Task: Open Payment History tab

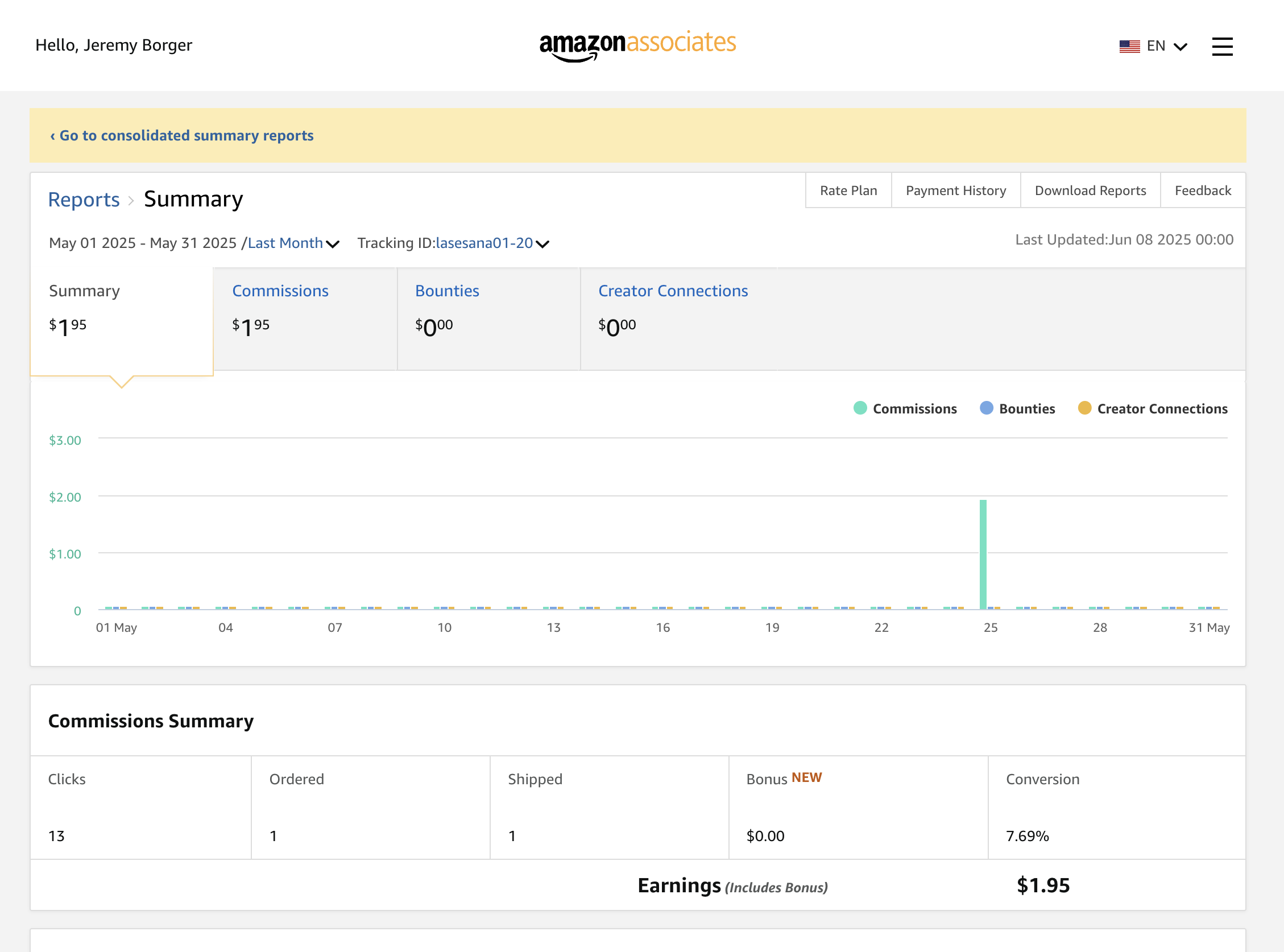Action: 955,190
